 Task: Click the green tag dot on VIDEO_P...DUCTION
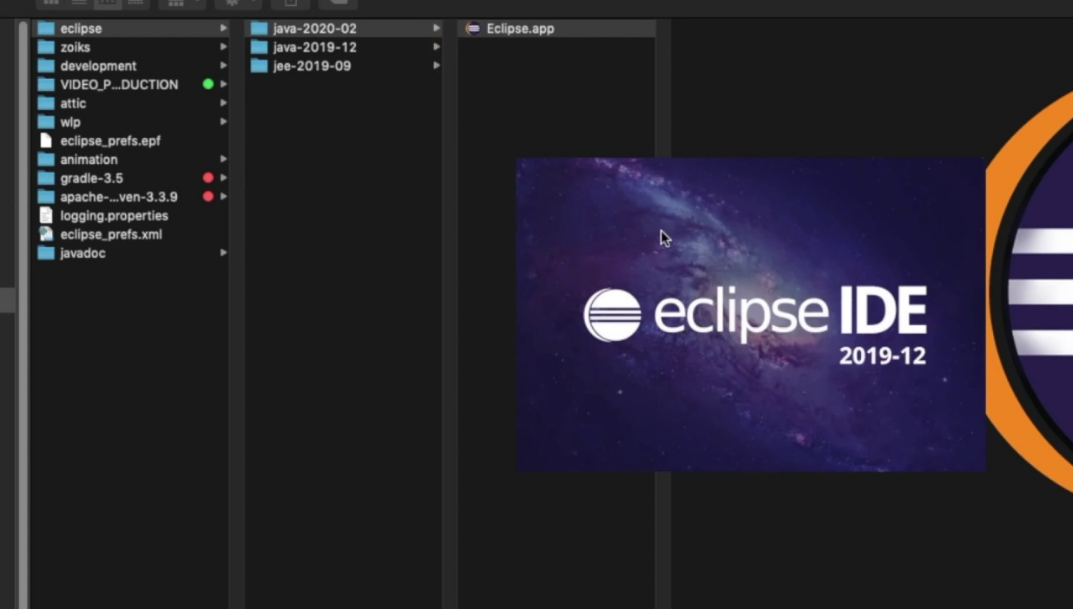tap(208, 84)
